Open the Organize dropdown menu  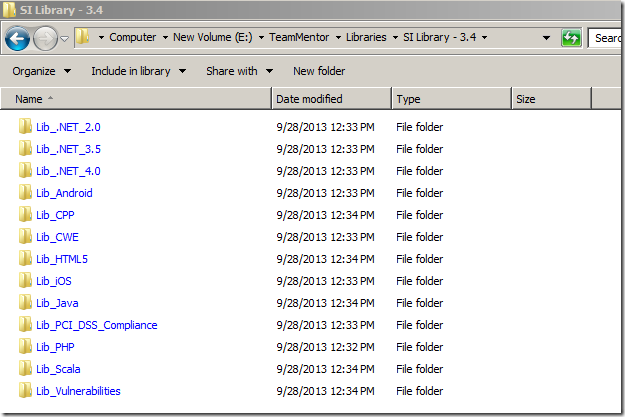41,71
